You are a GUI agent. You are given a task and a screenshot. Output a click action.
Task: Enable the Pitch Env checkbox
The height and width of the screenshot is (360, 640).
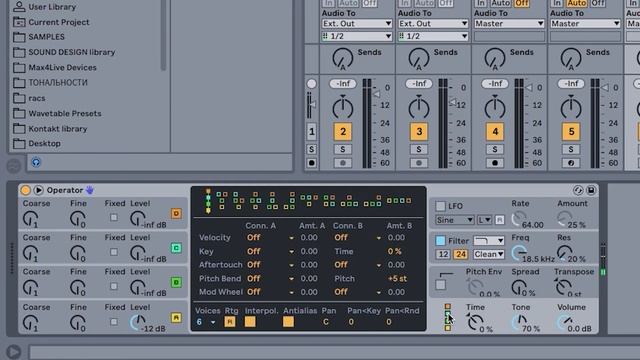pyautogui.click(x=440, y=285)
